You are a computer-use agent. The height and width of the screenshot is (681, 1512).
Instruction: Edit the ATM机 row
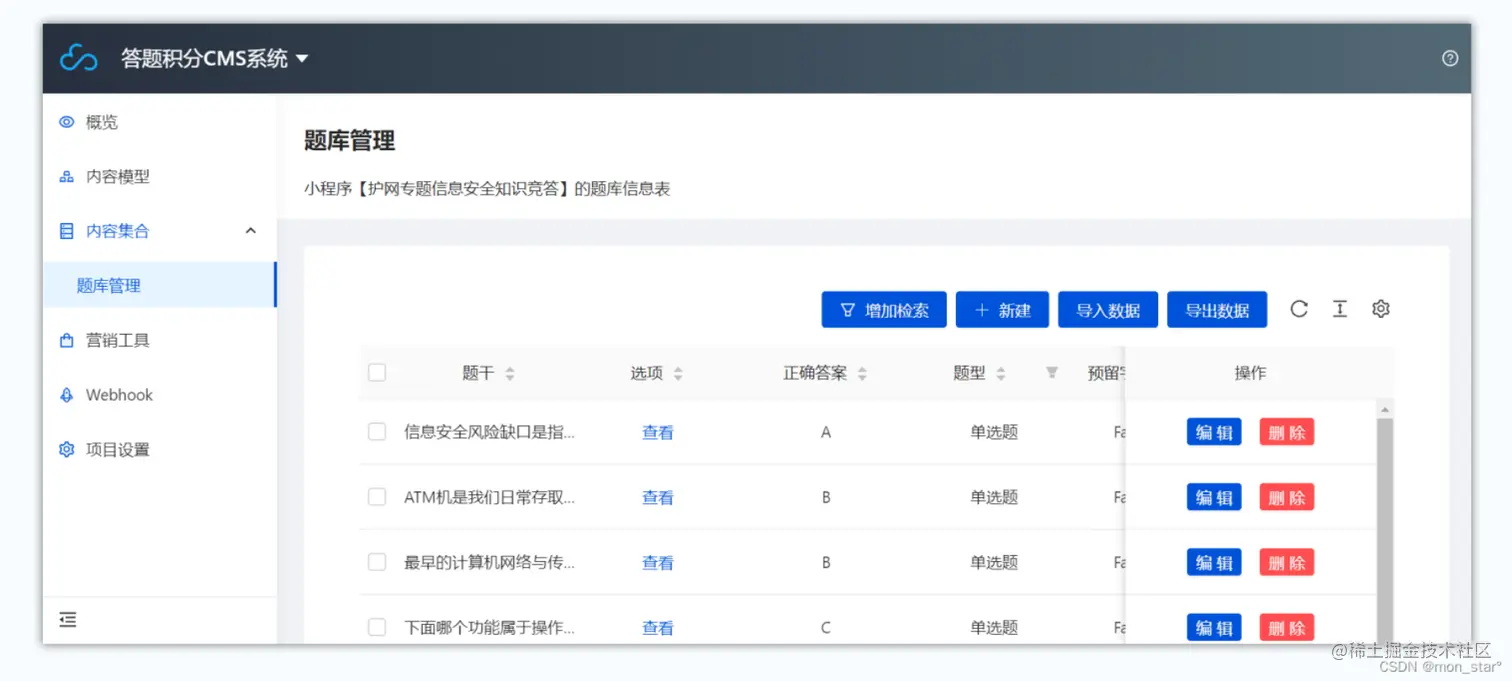1214,497
